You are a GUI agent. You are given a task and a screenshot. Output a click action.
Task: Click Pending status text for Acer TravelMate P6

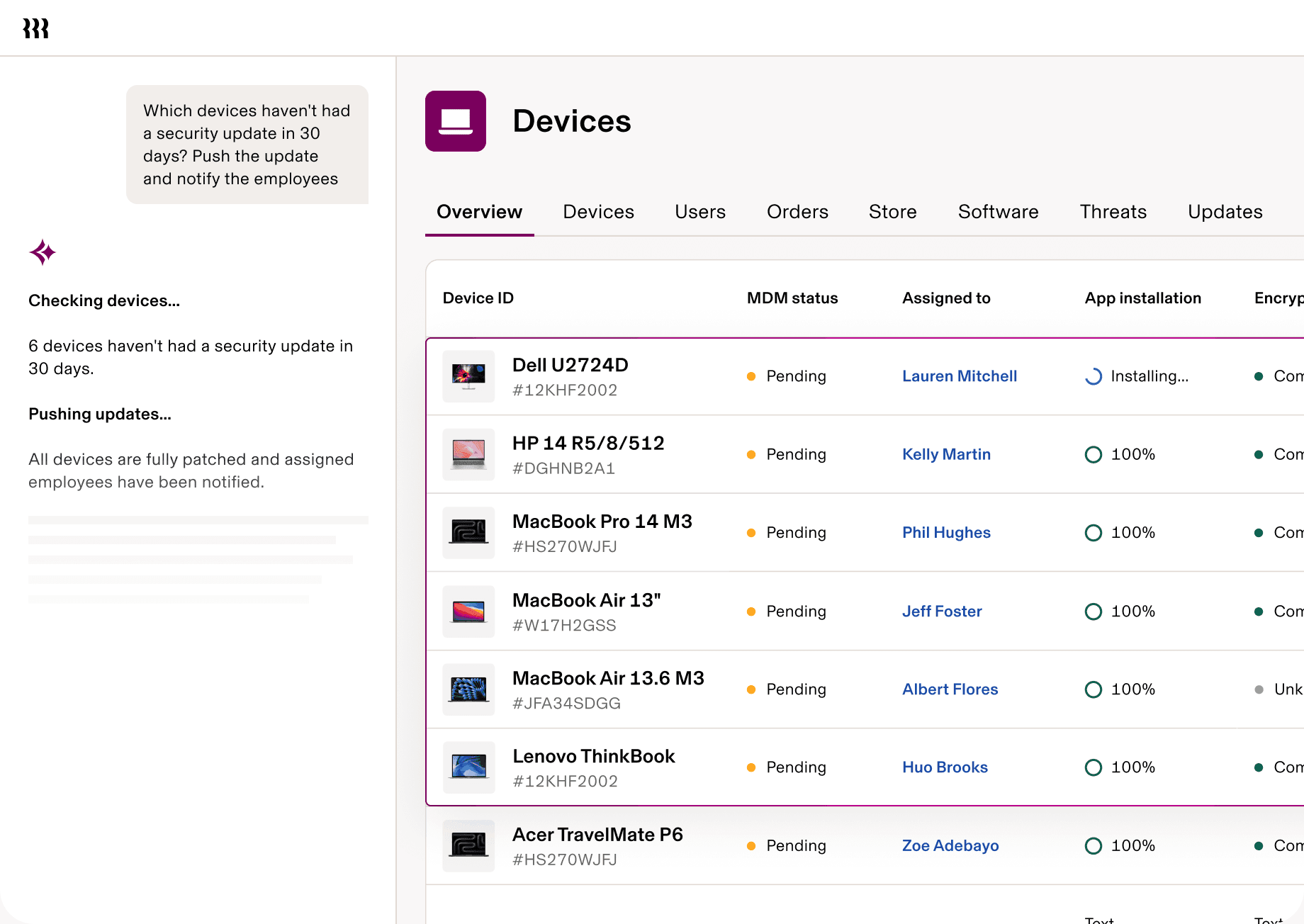click(797, 846)
